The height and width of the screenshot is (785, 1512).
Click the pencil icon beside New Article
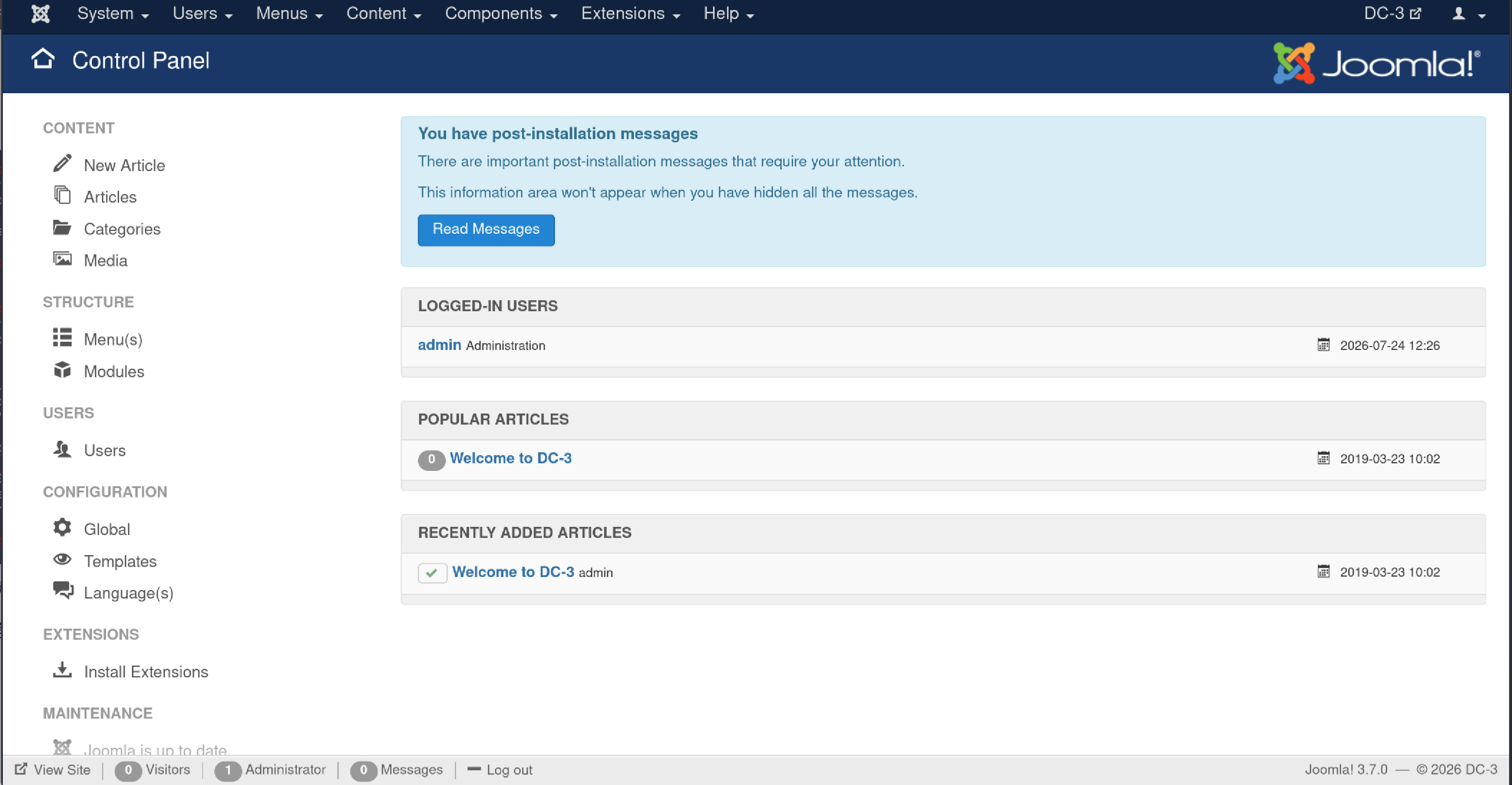pyautogui.click(x=62, y=164)
